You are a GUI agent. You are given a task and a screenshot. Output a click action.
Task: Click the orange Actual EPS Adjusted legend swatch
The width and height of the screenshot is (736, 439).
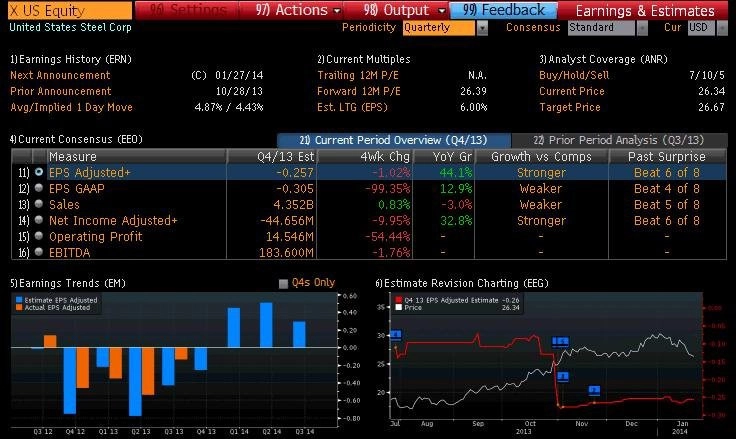[19, 308]
